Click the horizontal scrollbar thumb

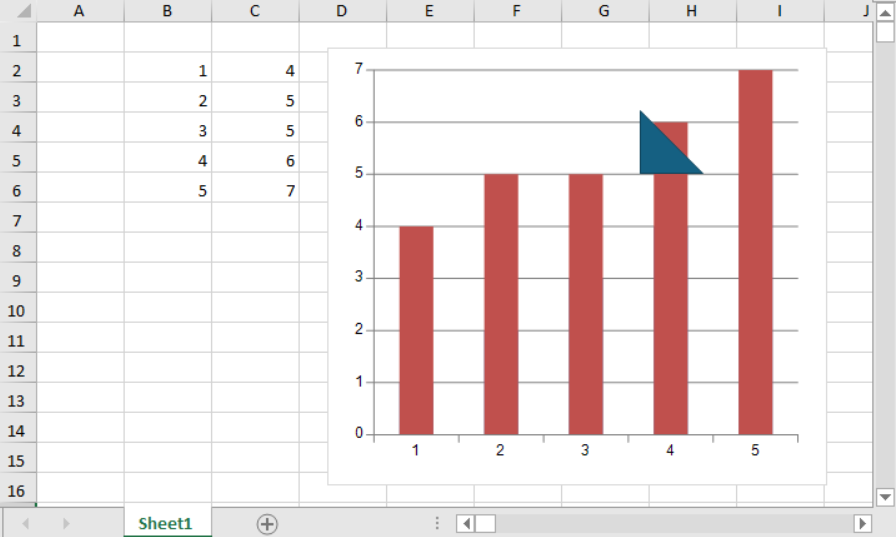click(485, 524)
